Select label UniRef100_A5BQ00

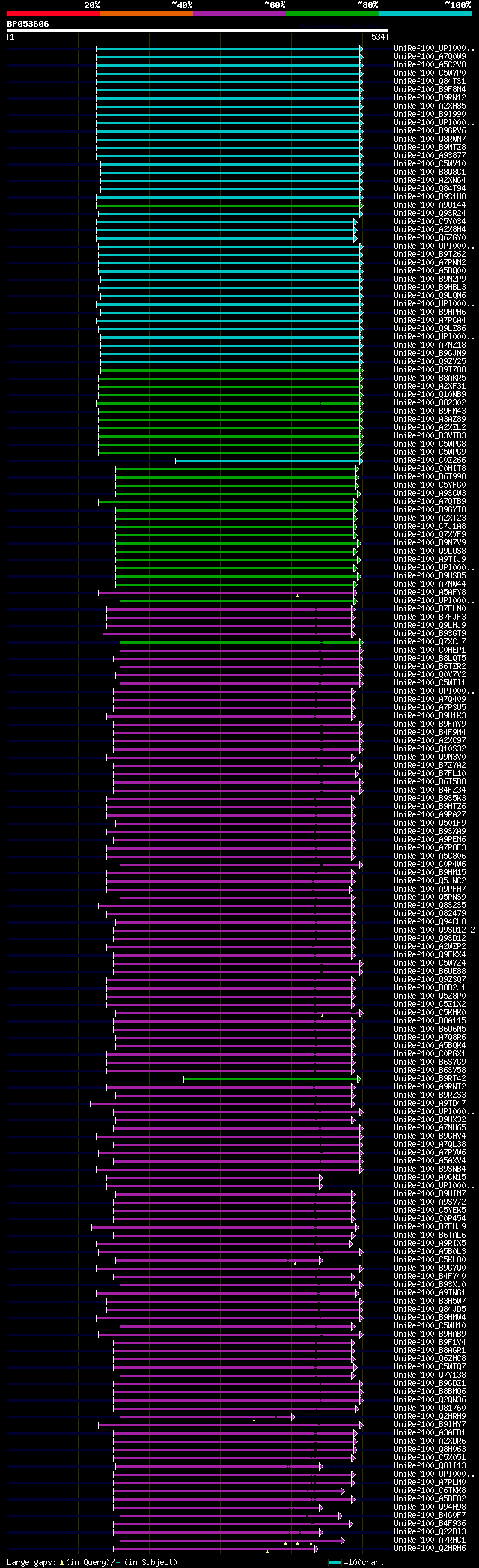click(x=430, y=270)
